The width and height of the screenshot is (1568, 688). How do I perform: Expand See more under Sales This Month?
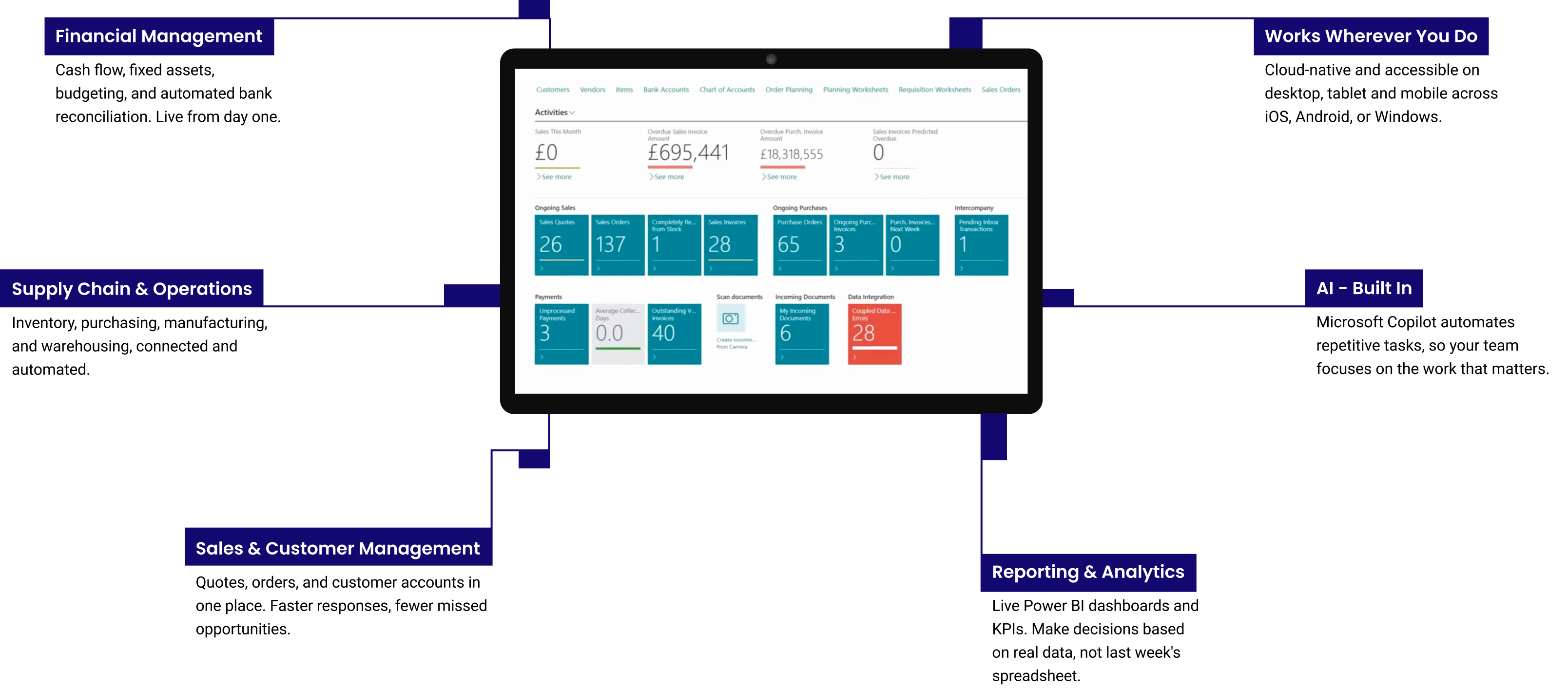click(554, 177)
